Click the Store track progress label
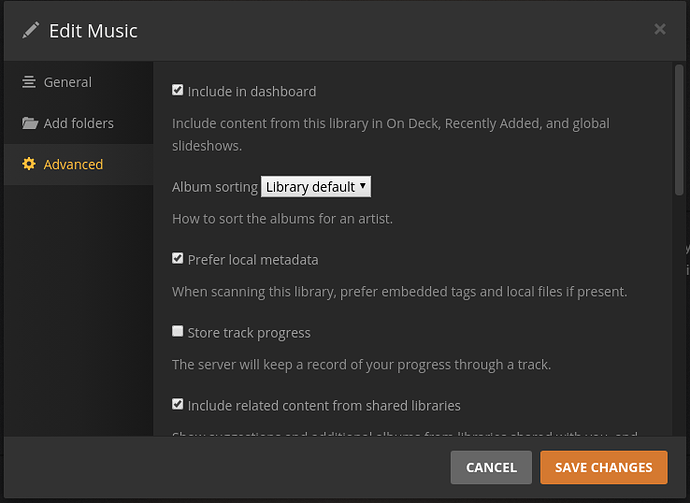 [249, 332]
